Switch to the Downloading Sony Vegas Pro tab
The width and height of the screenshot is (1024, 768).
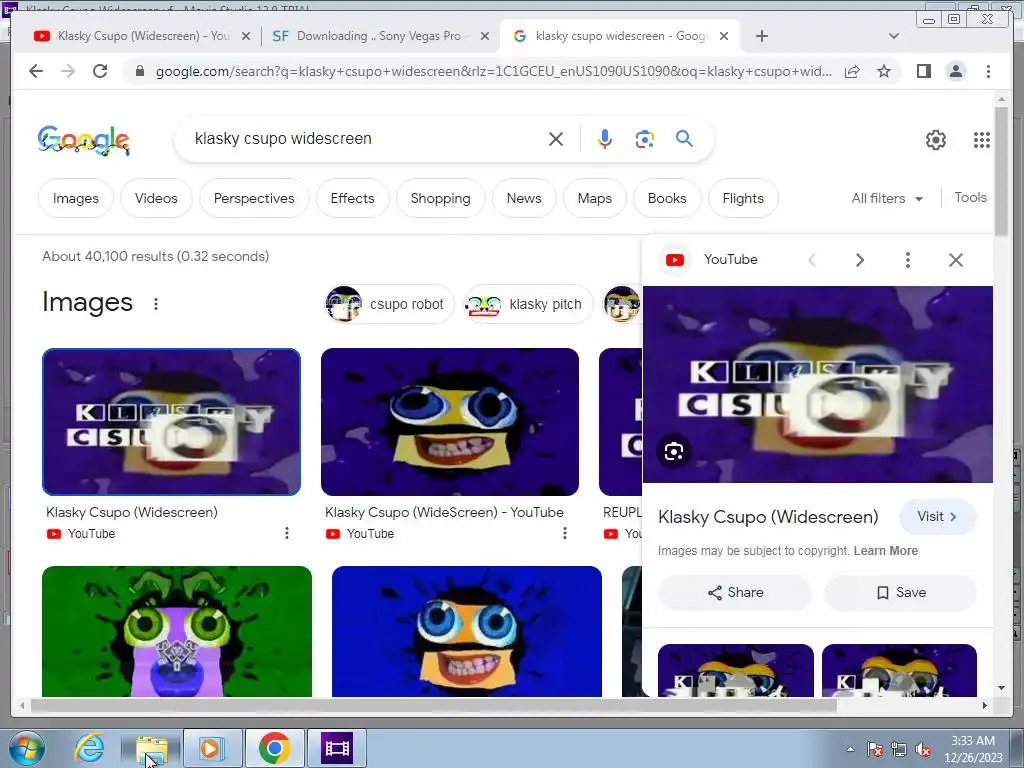379,36
